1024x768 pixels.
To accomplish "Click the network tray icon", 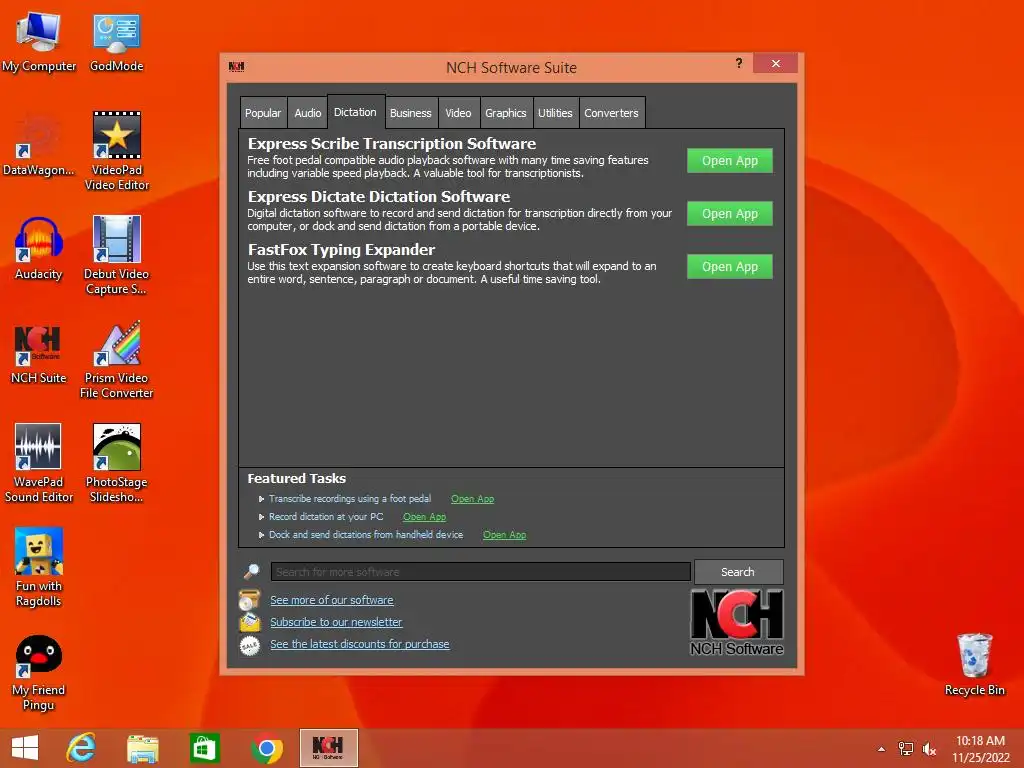I will click(x=905, y=749).
